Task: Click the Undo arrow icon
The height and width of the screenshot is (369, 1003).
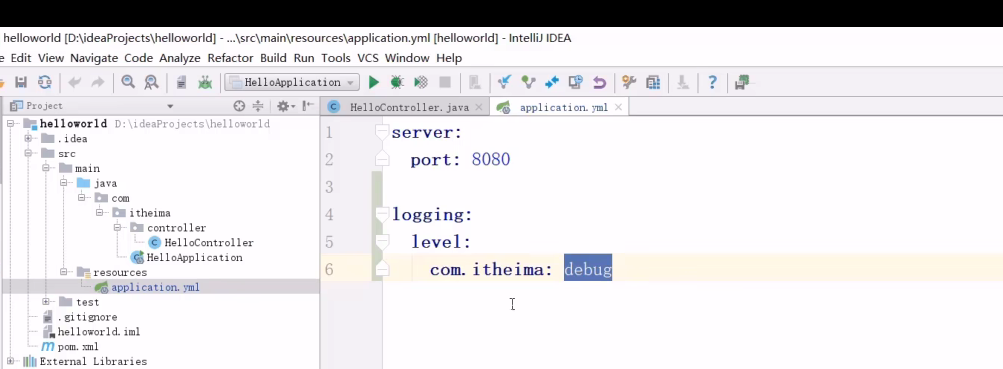Action: point(74,82)
